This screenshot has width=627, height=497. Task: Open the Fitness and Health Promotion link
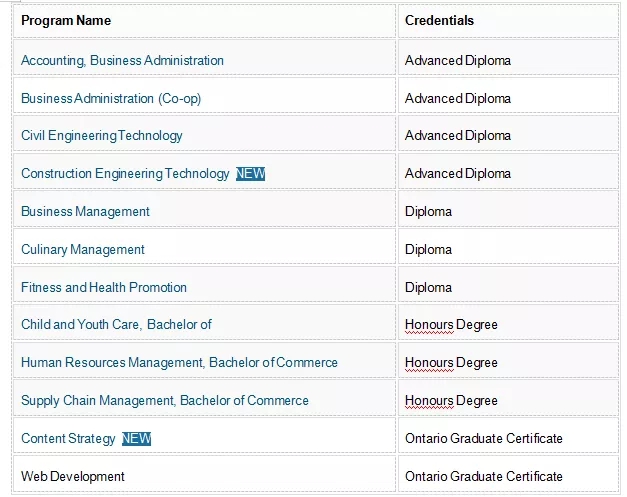coord(104,287)
